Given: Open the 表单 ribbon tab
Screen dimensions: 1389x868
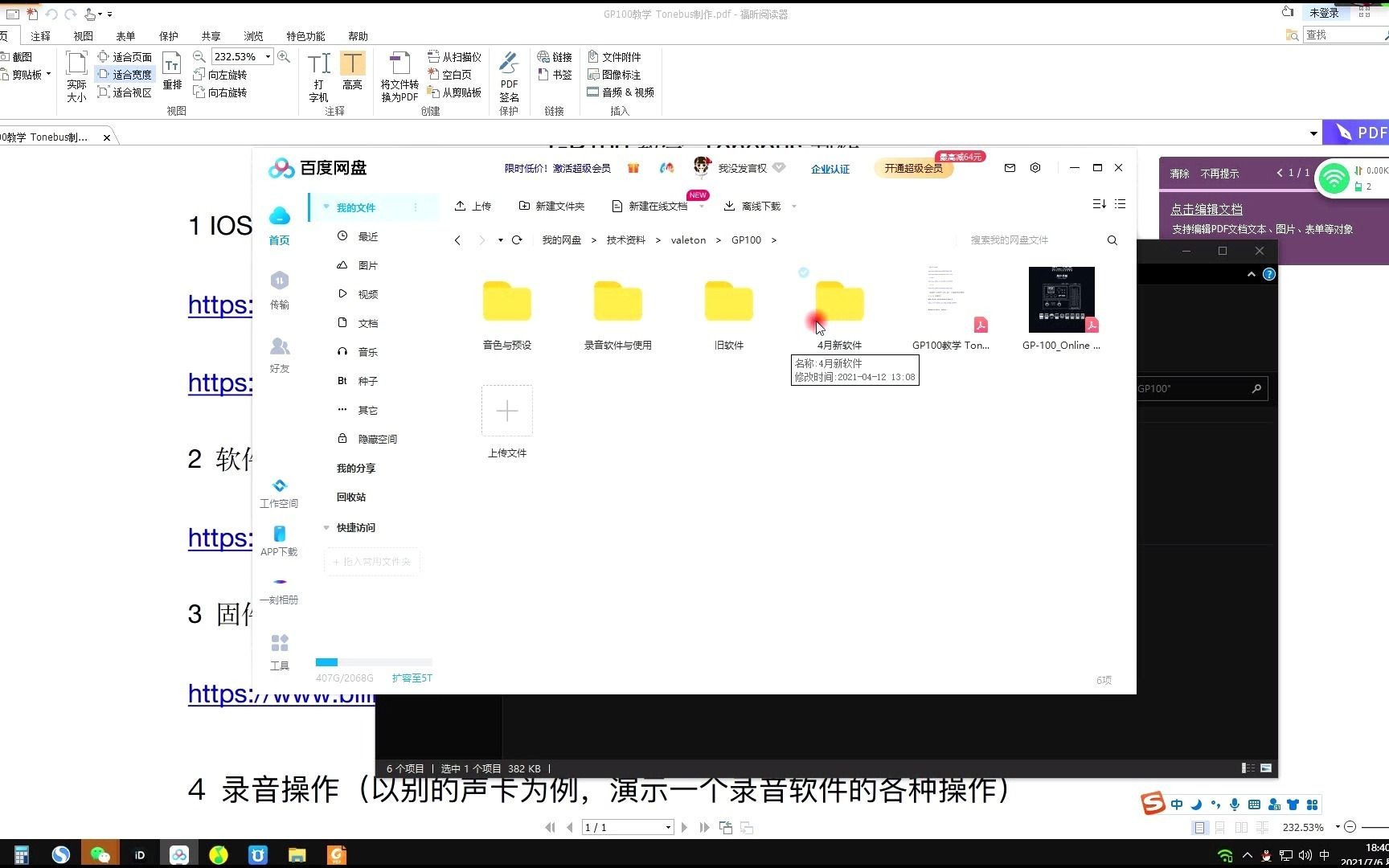Looking at the screenshot, I should (x=125, y=36).
